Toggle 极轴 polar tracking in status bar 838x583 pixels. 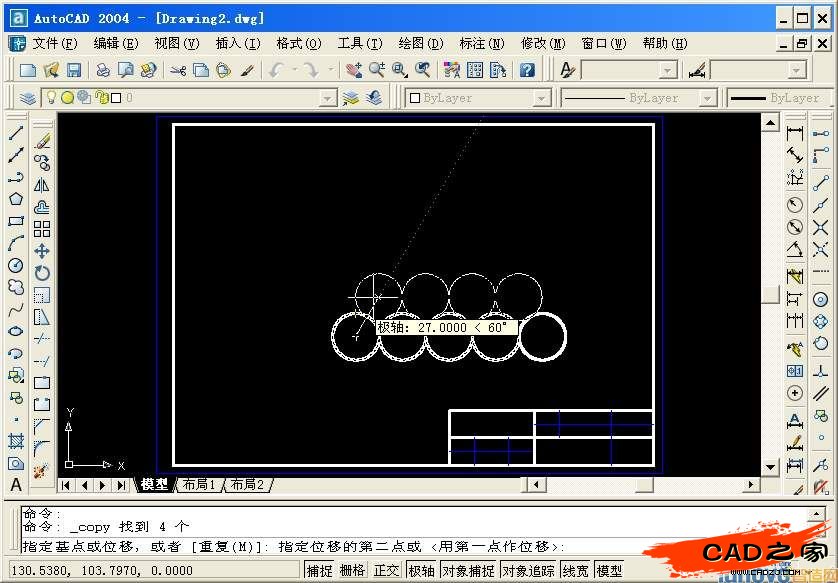tap(421, 571)
